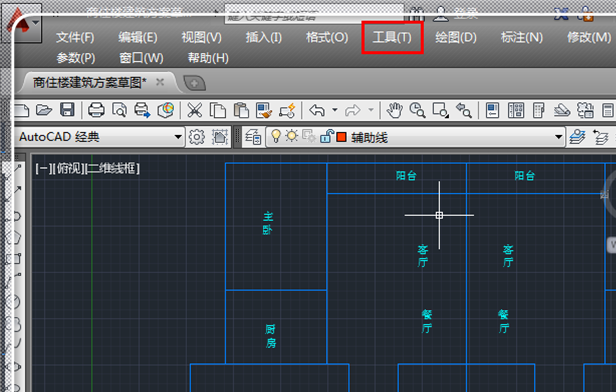616x392 pixels.
Task: Open the Markup Set Manager icon
Action: 585,110
